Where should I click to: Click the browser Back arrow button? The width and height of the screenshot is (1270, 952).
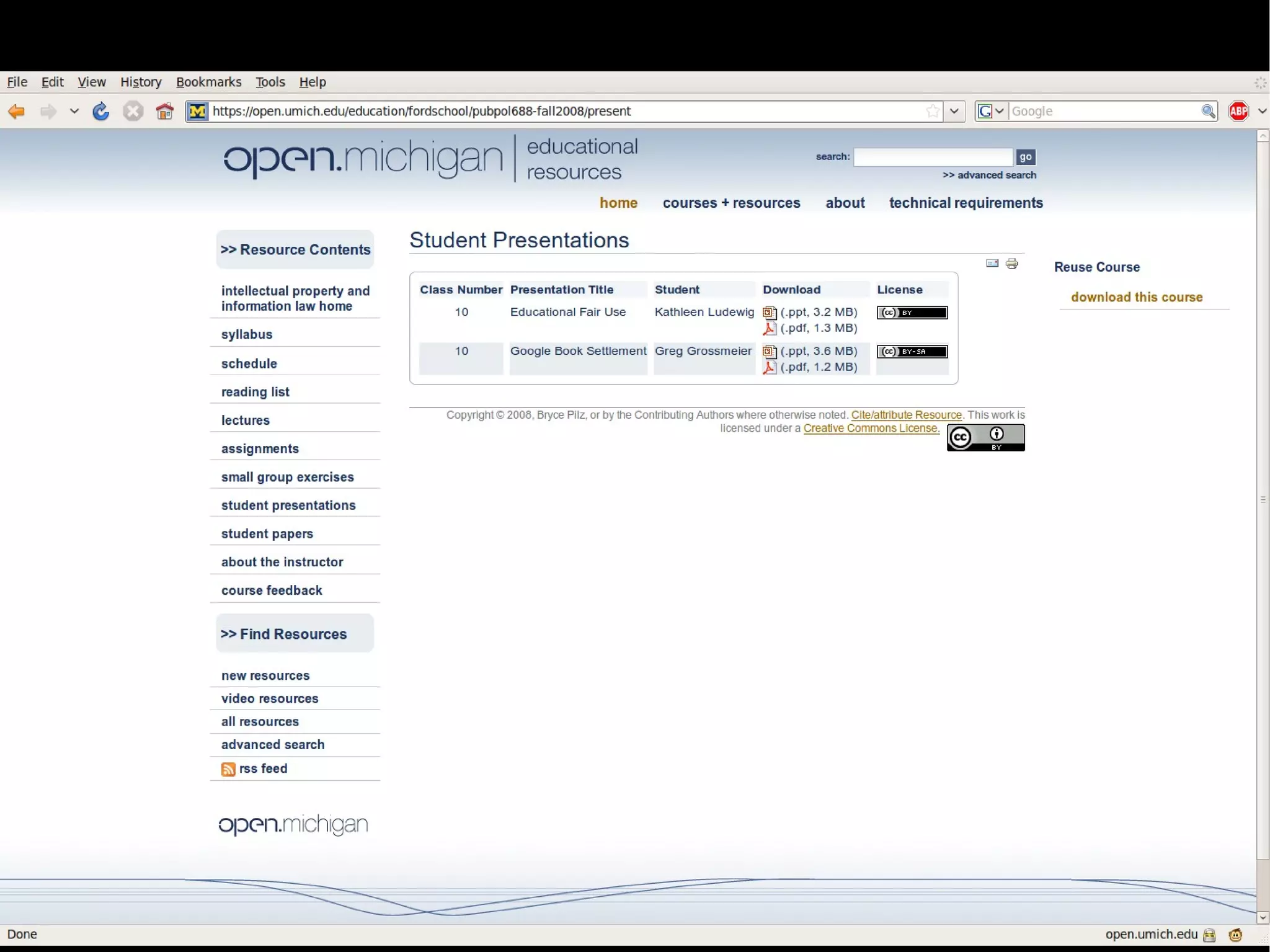click(x=17, y=112)
